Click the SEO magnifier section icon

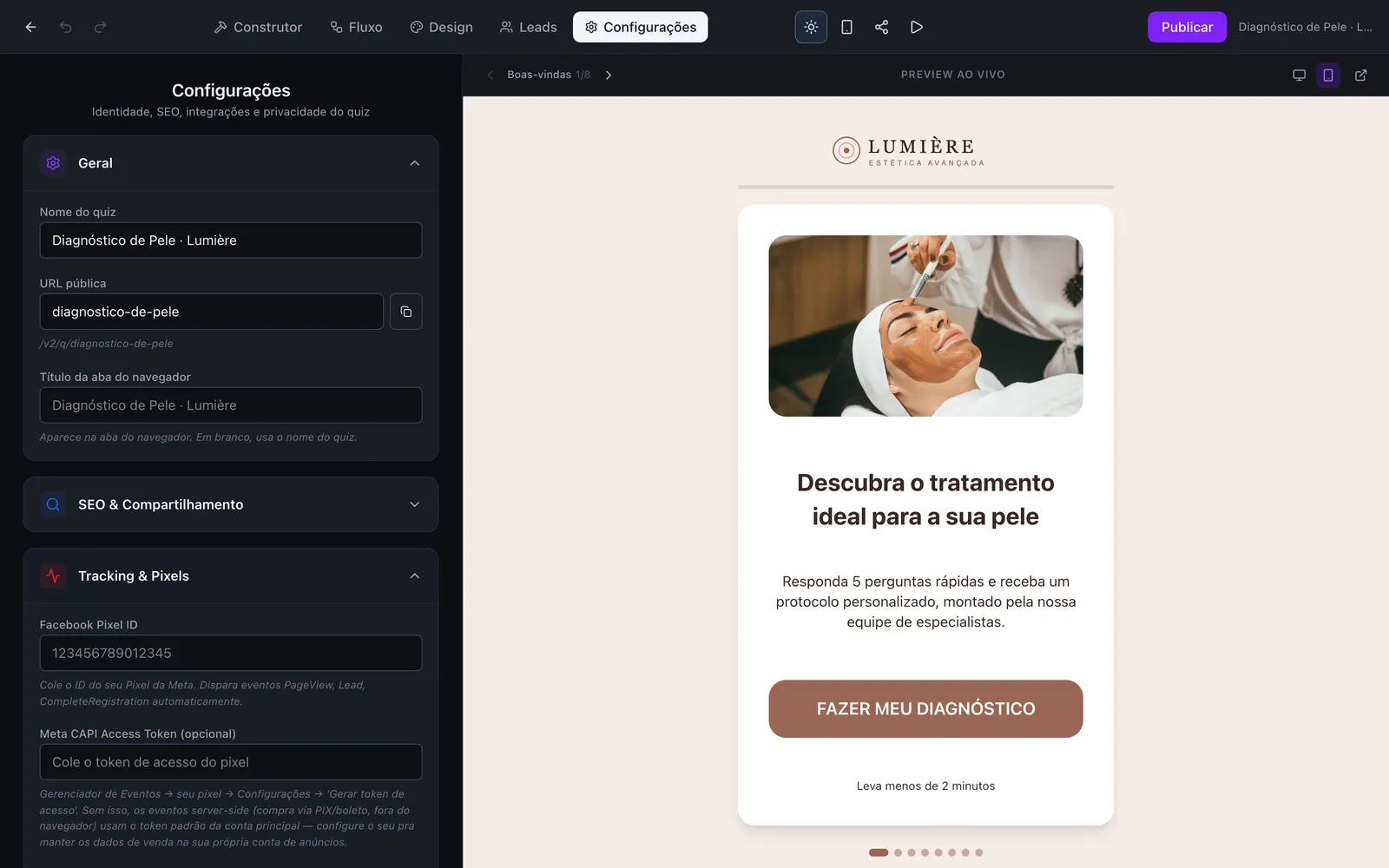click(x=53, y=504)
